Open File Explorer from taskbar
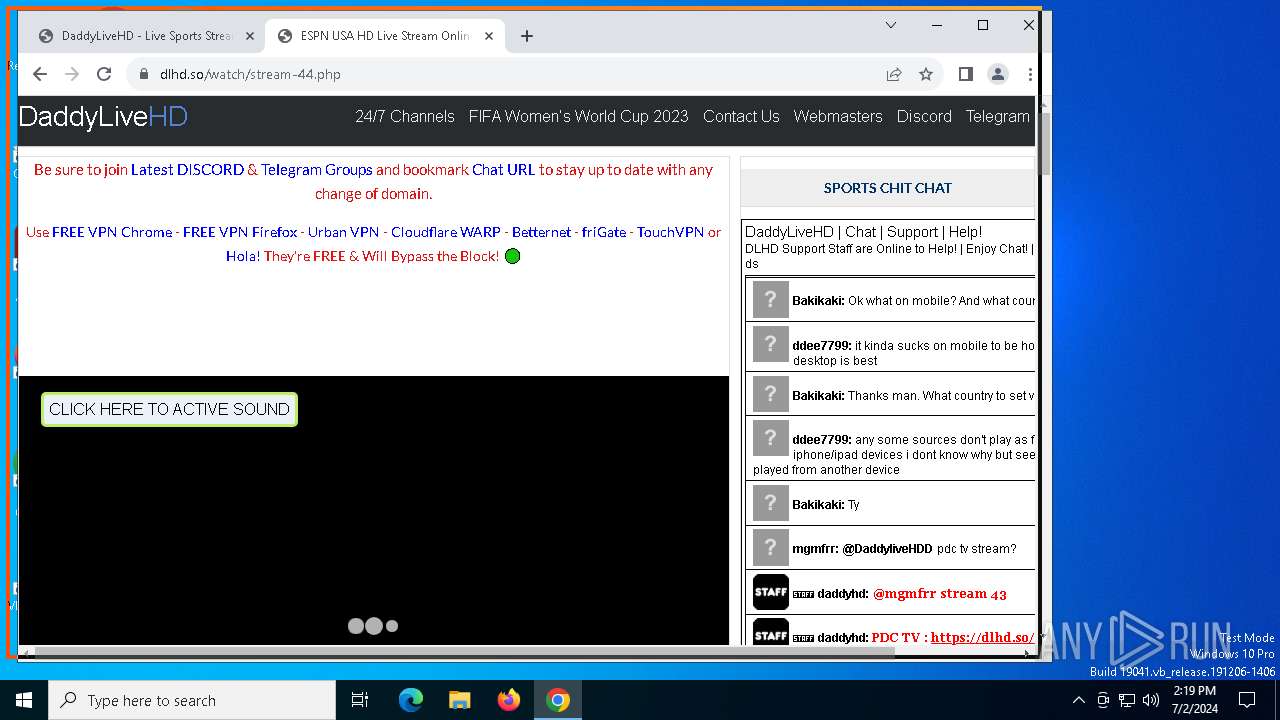This screenshot has height=720, width=1280. [460, 700]
